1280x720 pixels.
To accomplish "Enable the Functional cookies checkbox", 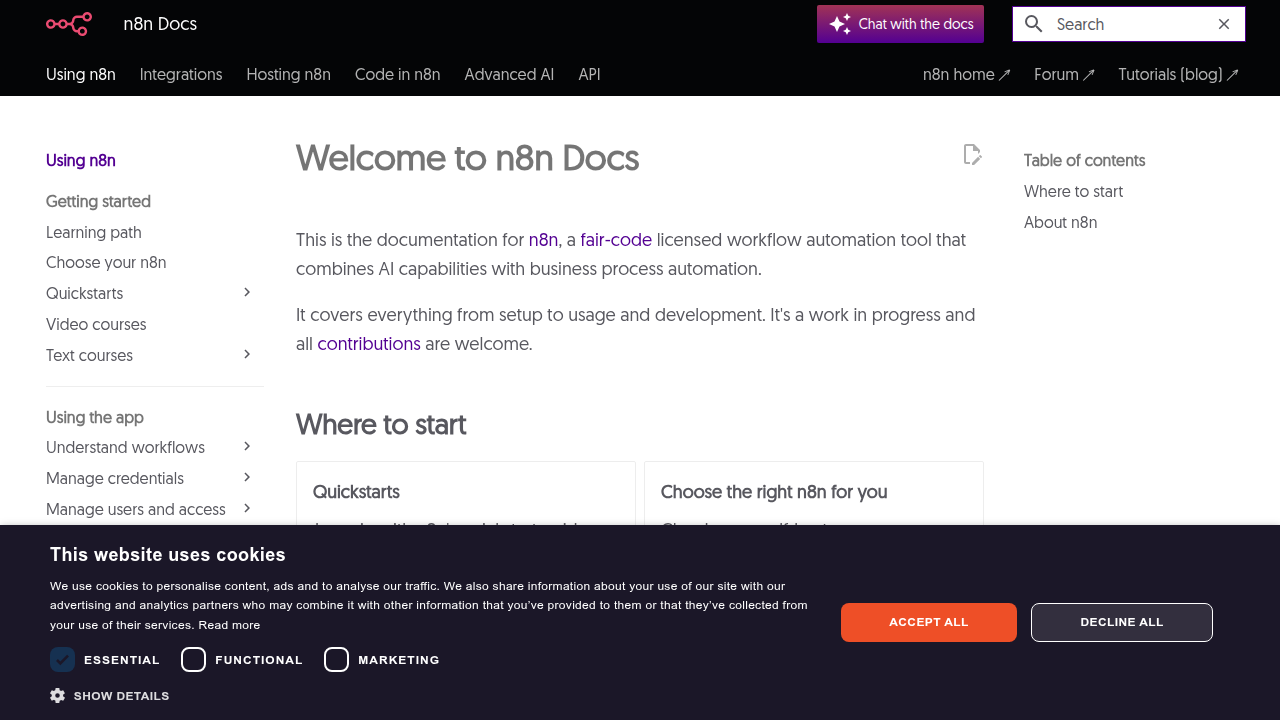I will [x=194, y=659].
